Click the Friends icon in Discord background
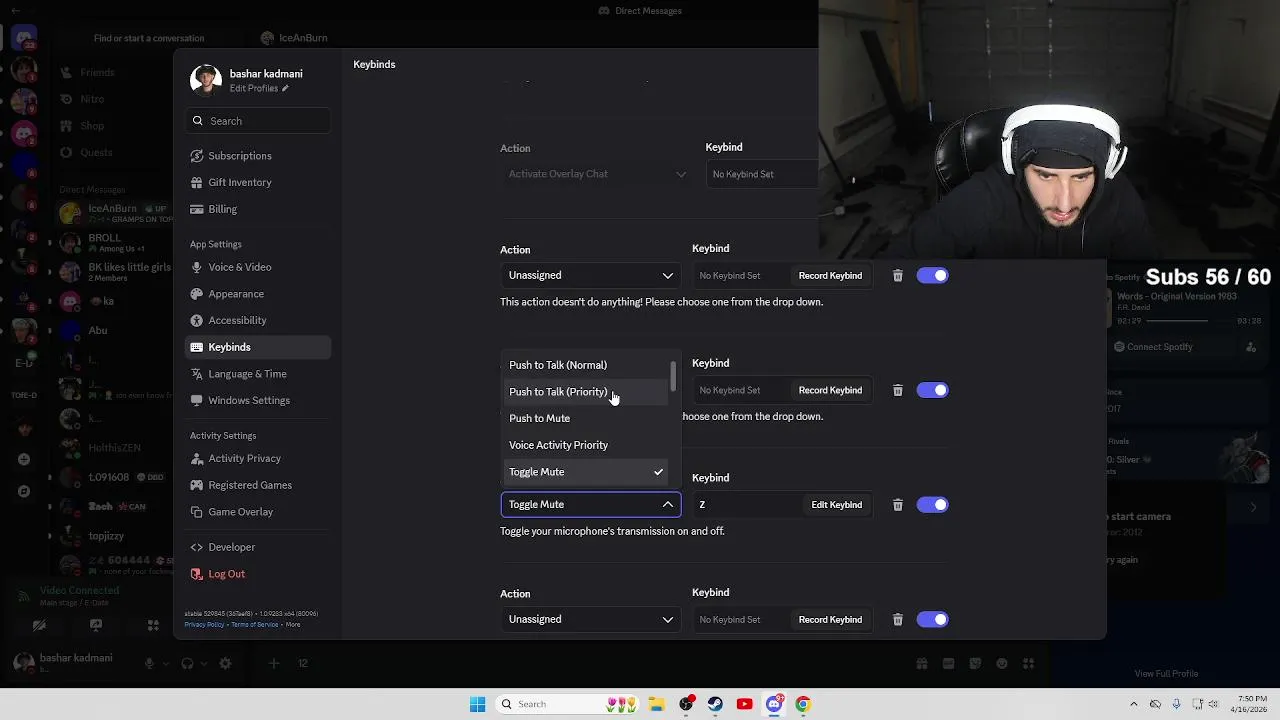Screen dimensions: 1280x720 66,73
